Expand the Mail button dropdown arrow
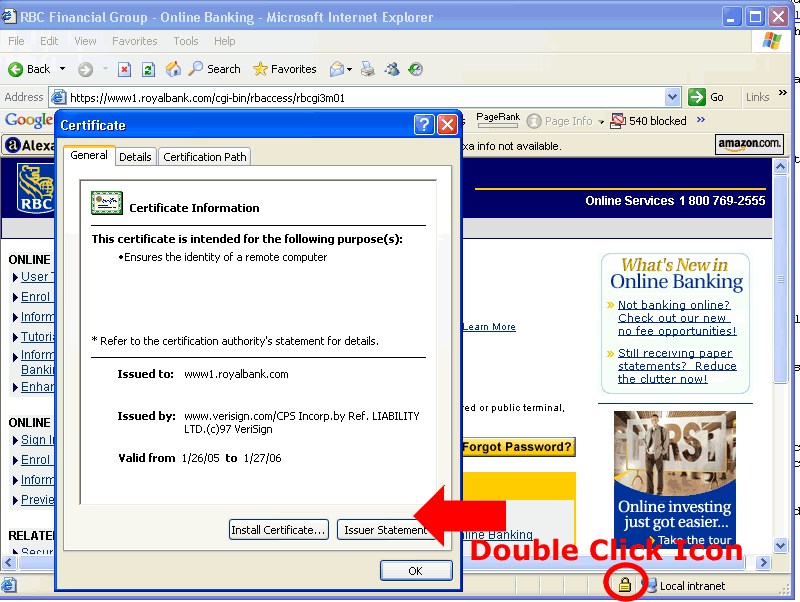800x602 pixels. coord(349,69)
